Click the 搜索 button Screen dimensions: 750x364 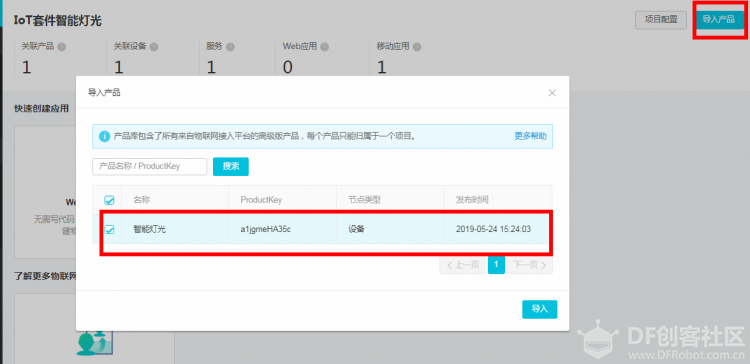[231, 166]
